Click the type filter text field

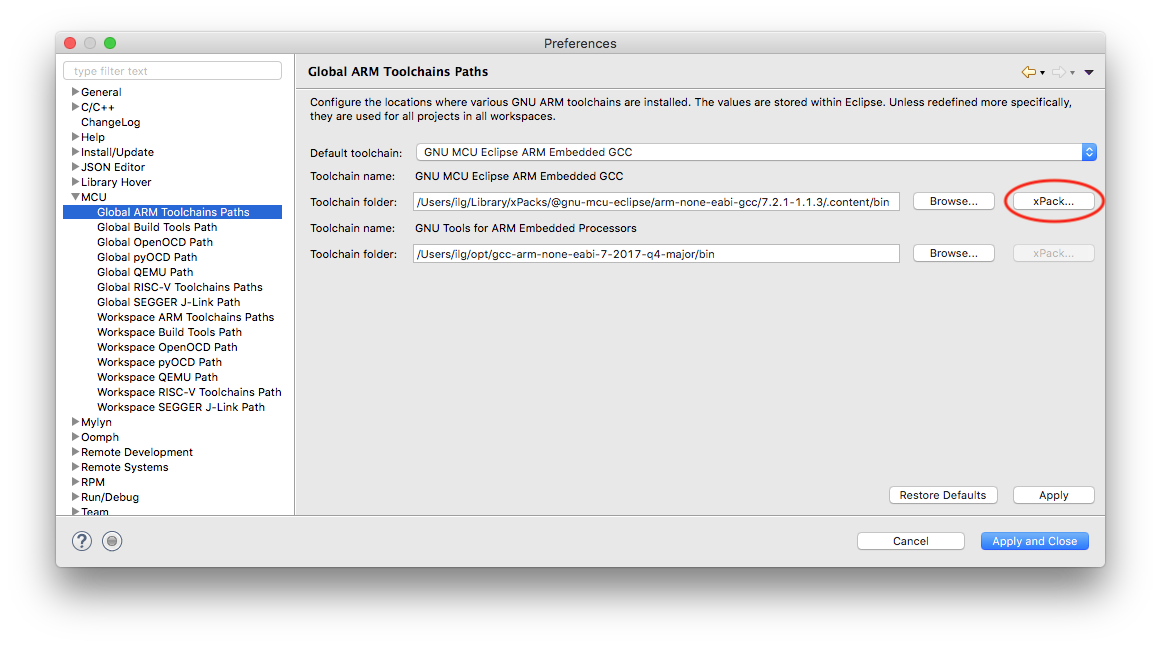tap(173, 71)
